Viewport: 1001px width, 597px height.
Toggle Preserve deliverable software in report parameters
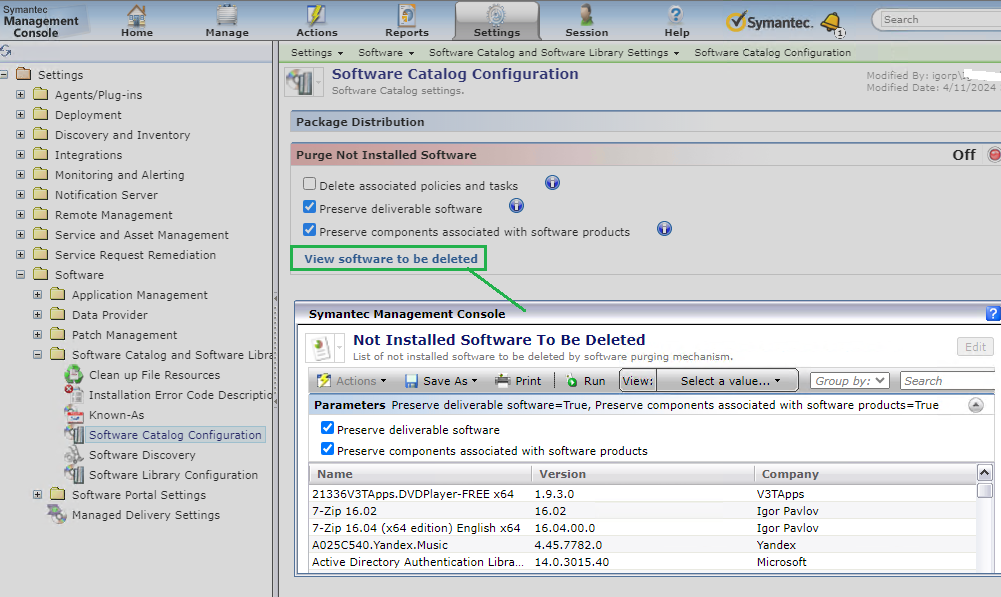tap(327, 428)
